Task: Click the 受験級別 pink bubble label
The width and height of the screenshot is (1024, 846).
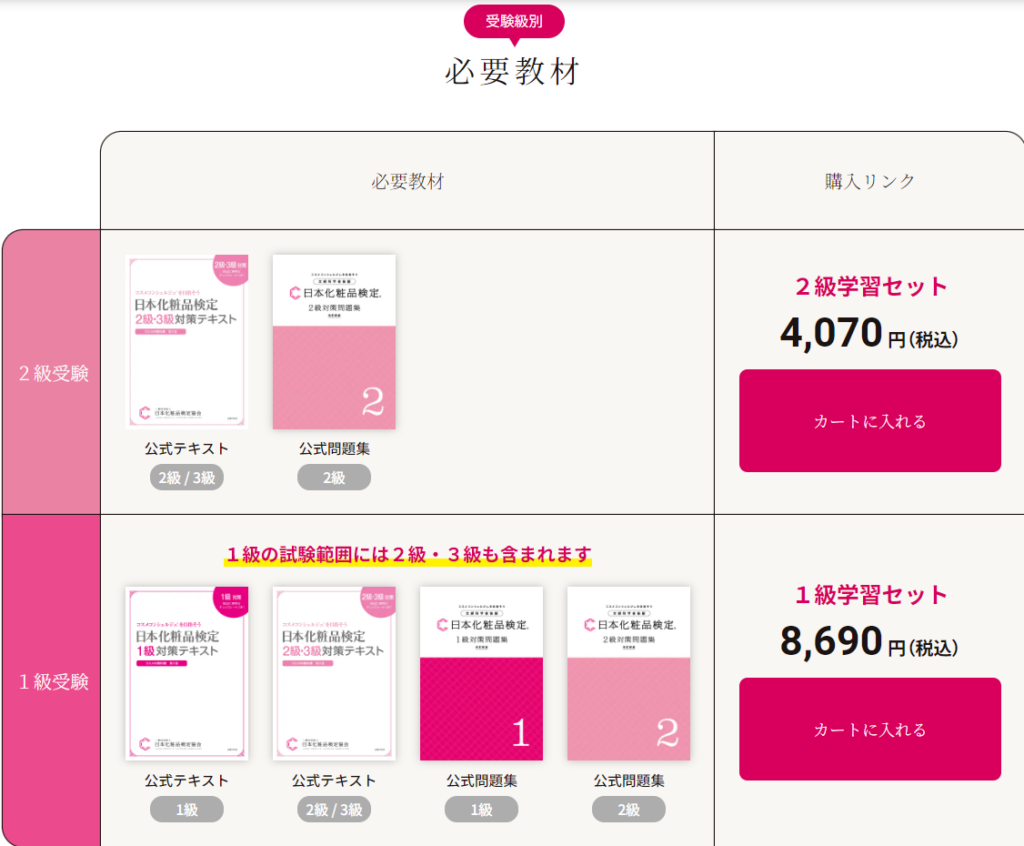Action: [x=514, y=22]
